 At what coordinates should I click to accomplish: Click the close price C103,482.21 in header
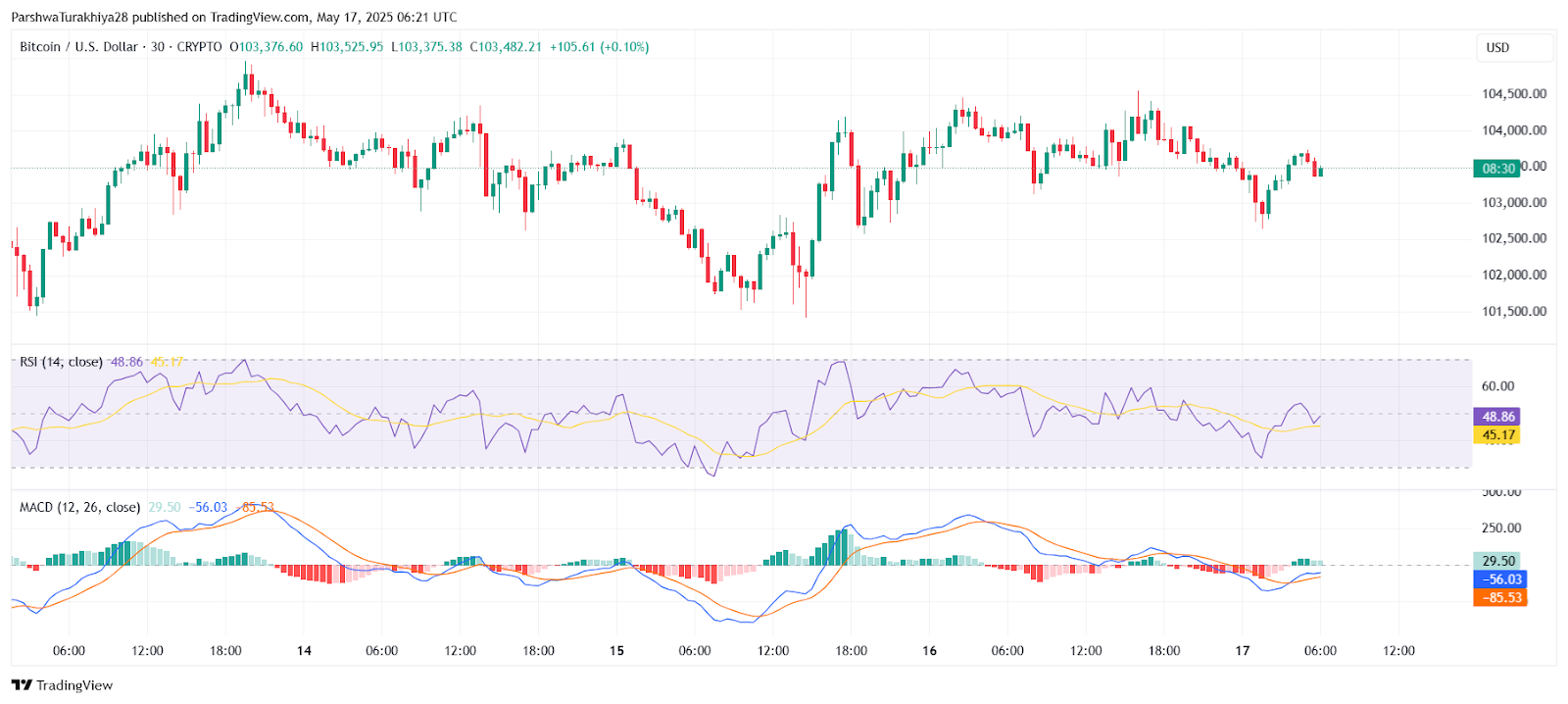click(x=506, y=47)
